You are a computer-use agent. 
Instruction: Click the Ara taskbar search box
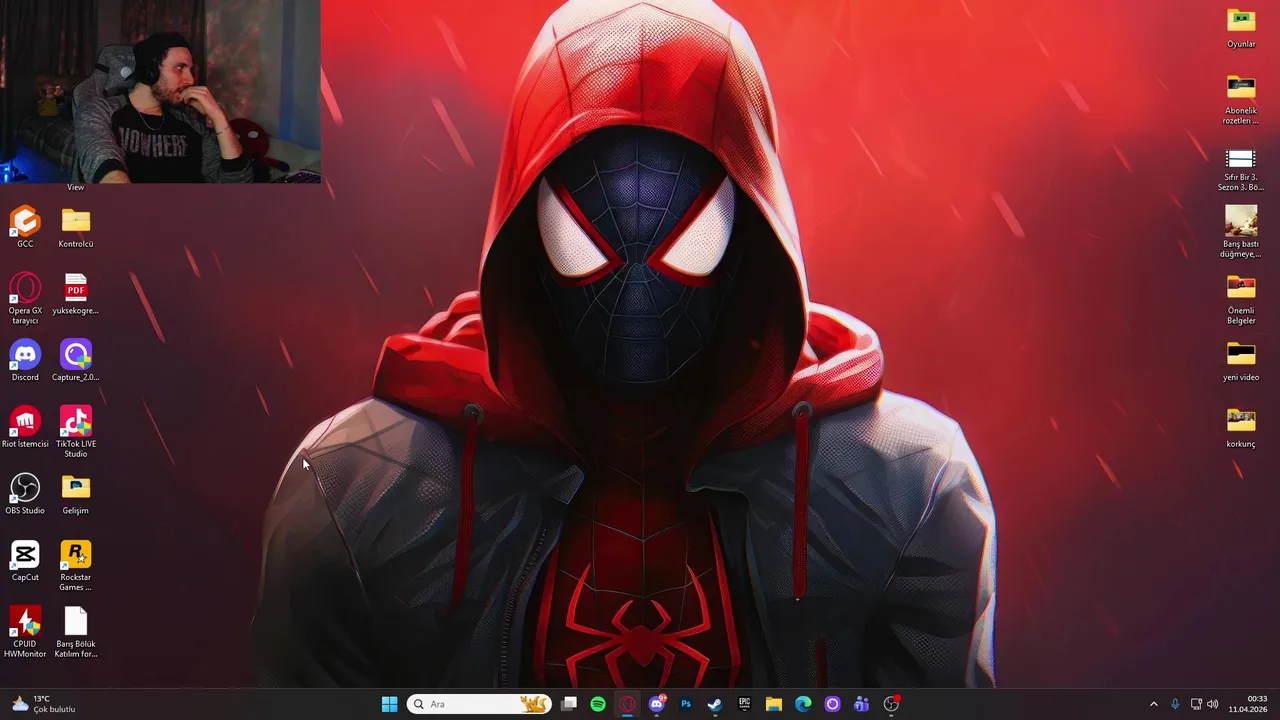coord(479,704)
